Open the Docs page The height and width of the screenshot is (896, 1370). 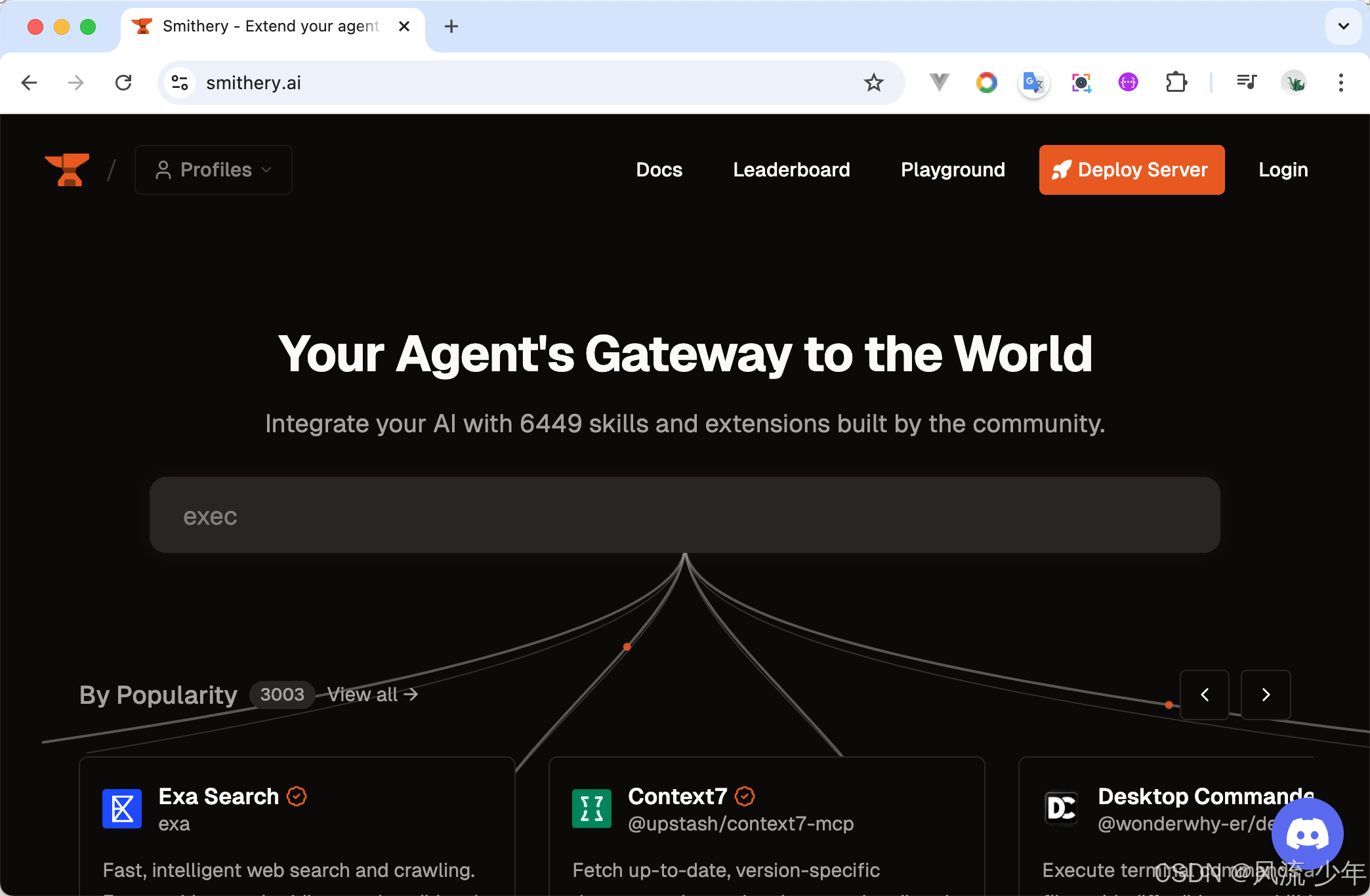coord(659,170)
